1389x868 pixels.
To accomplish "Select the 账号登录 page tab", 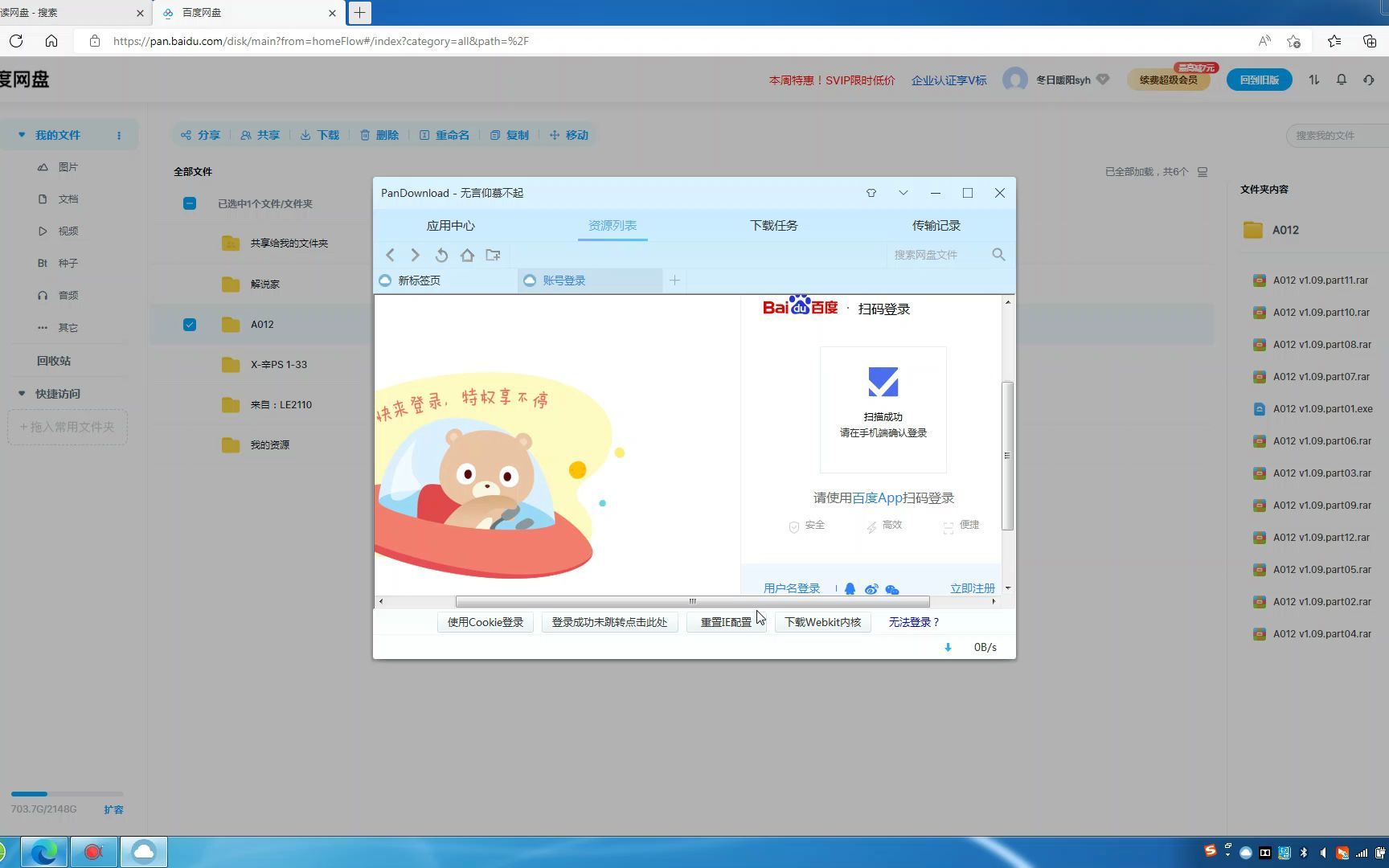I will [591, 280].
